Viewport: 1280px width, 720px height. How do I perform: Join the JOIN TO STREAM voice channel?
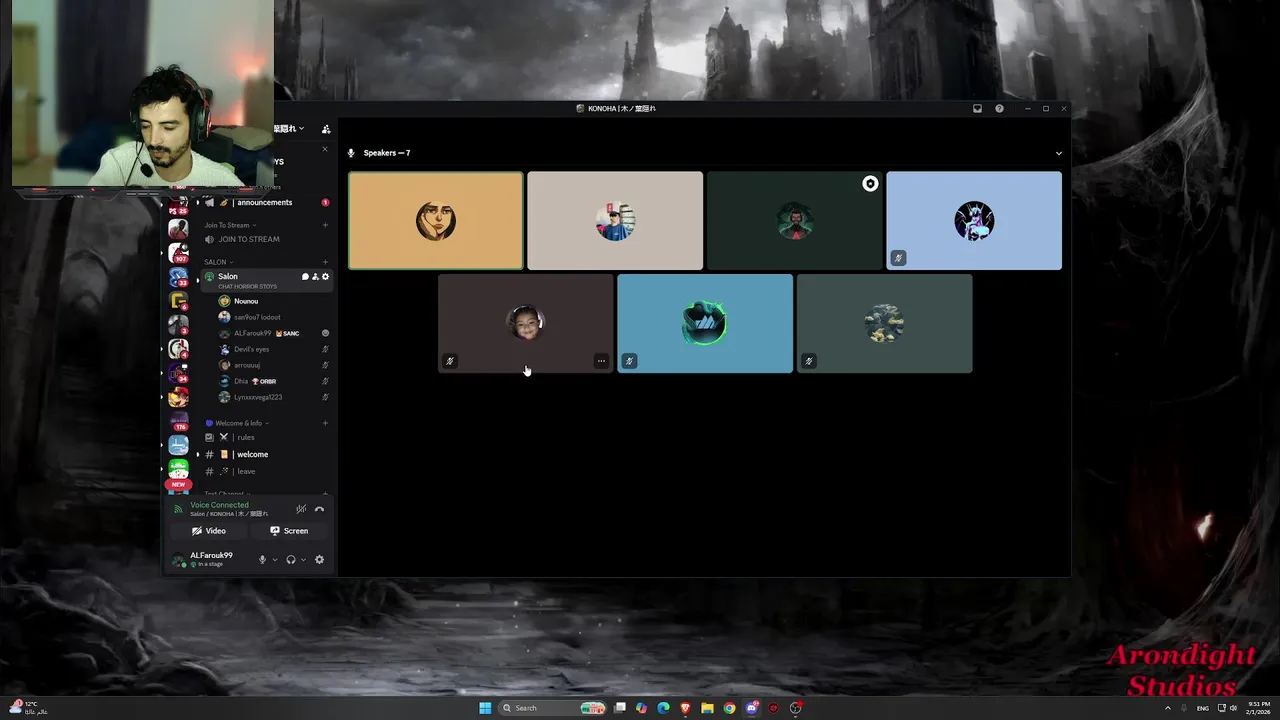(x=249, y=239)
